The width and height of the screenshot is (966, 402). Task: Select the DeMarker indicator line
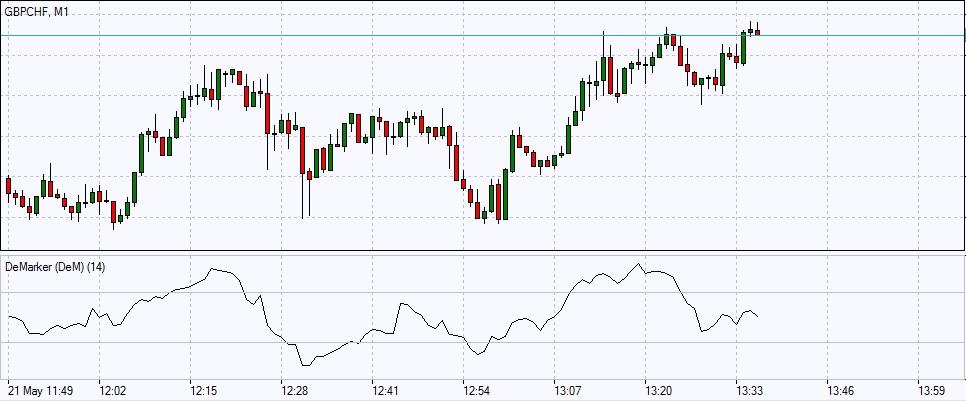pyautogui.click(x=383, y=315)
